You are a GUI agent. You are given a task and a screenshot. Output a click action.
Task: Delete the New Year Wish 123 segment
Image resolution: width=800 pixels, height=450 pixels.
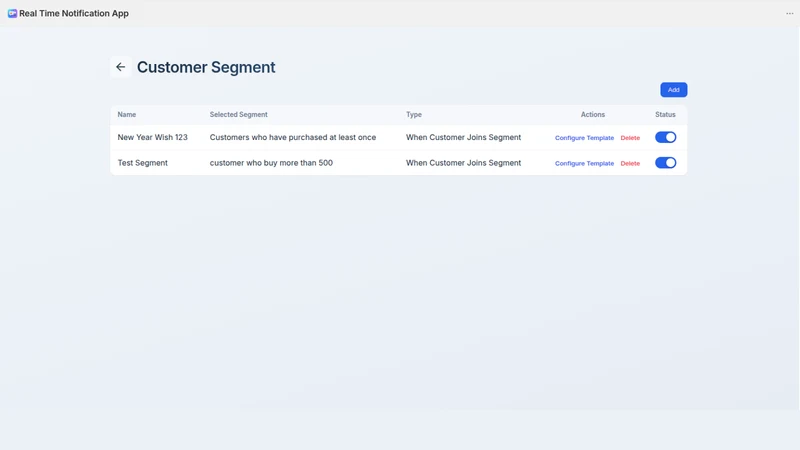[x=630, y=138]
